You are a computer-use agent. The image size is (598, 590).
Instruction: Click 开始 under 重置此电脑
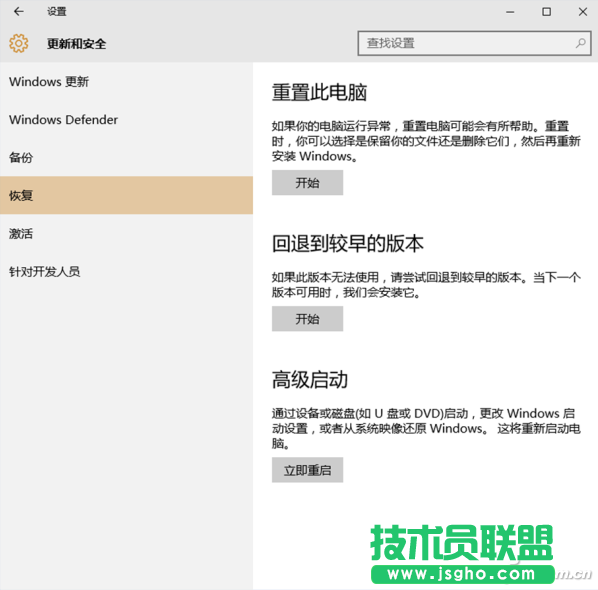tap(307, 183)
